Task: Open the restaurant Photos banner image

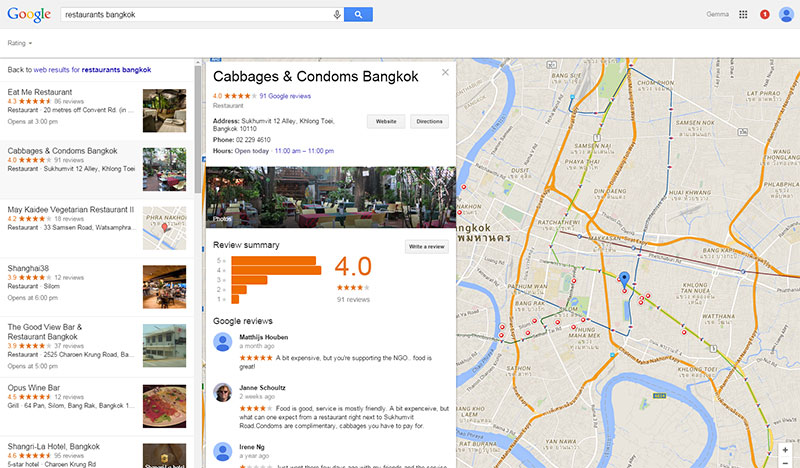Action: 331,197
